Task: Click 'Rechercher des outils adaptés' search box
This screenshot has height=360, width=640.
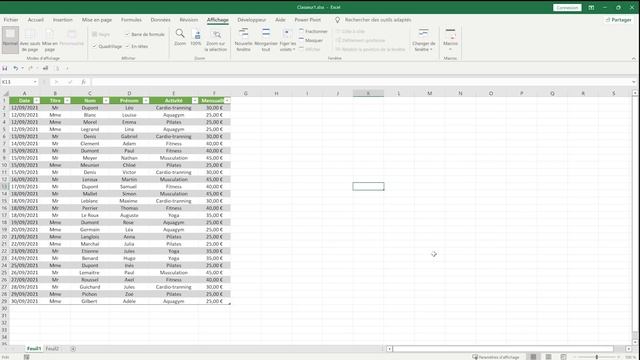Action: click(x=378, y=20)
